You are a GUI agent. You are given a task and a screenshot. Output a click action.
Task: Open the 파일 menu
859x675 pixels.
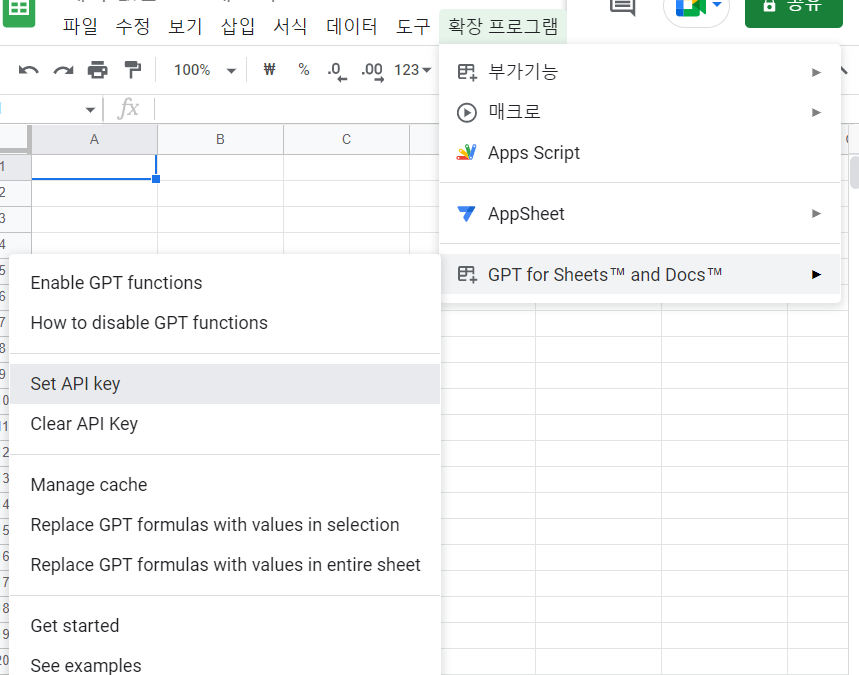coord(80,26)
